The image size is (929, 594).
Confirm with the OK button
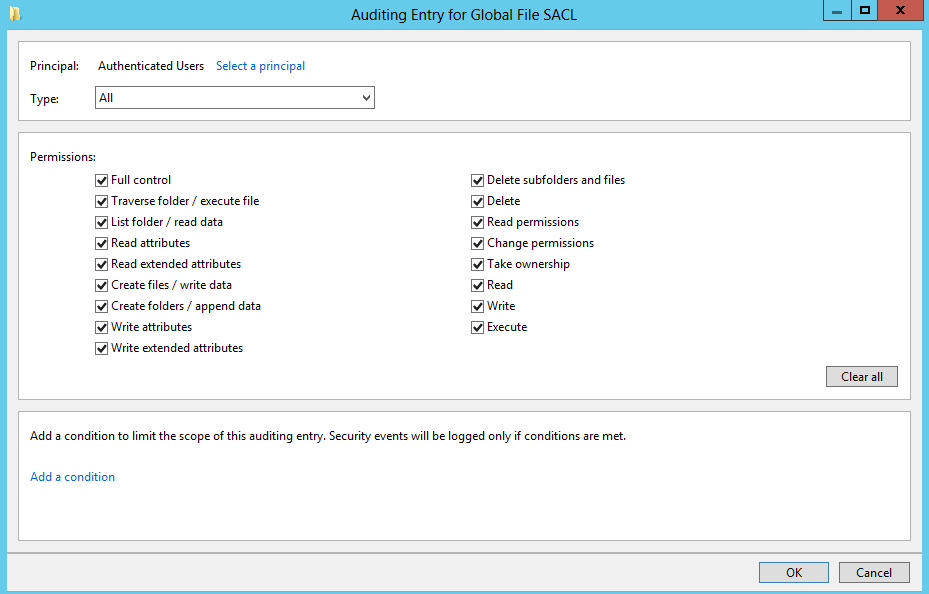click(794, 573)
